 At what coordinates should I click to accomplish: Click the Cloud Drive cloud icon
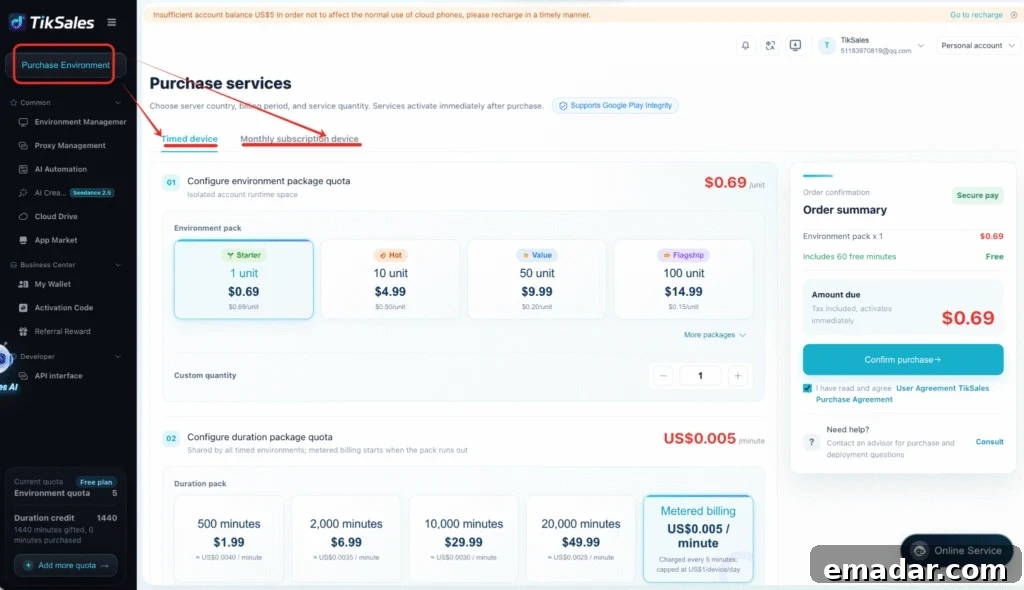pos(23,216)
